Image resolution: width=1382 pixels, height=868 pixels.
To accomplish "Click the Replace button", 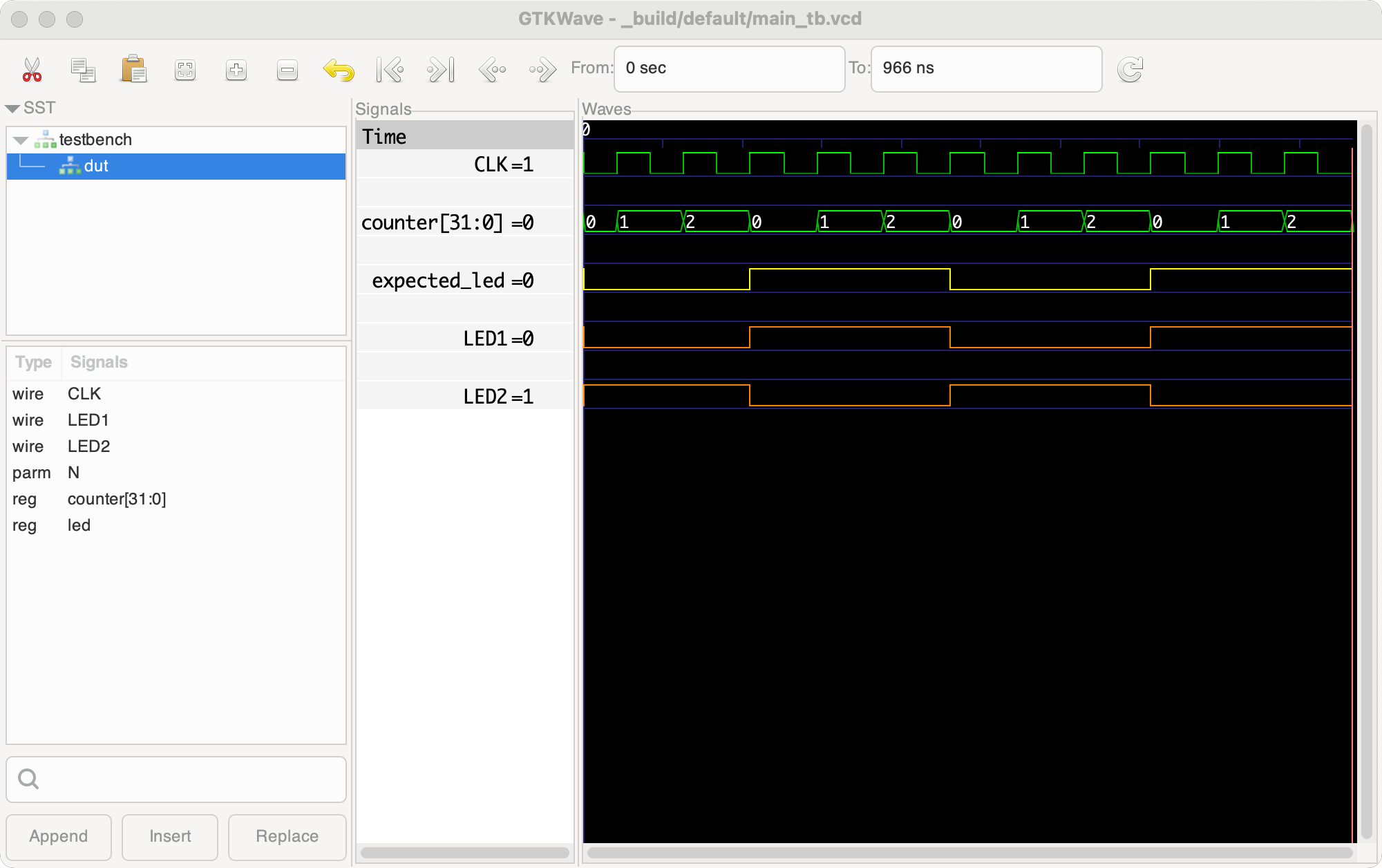I will pyautogui.click(x=287, y=837).
